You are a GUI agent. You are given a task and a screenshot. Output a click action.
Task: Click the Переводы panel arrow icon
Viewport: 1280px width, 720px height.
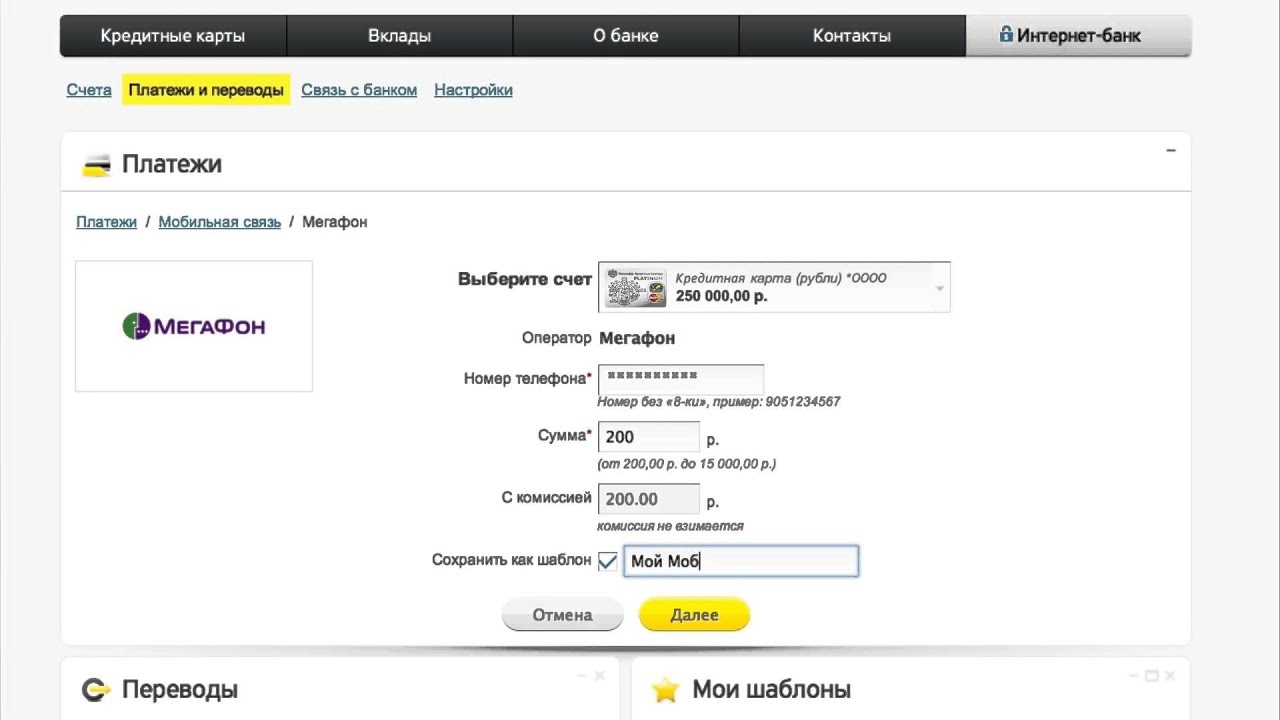[x=96, y=690]
